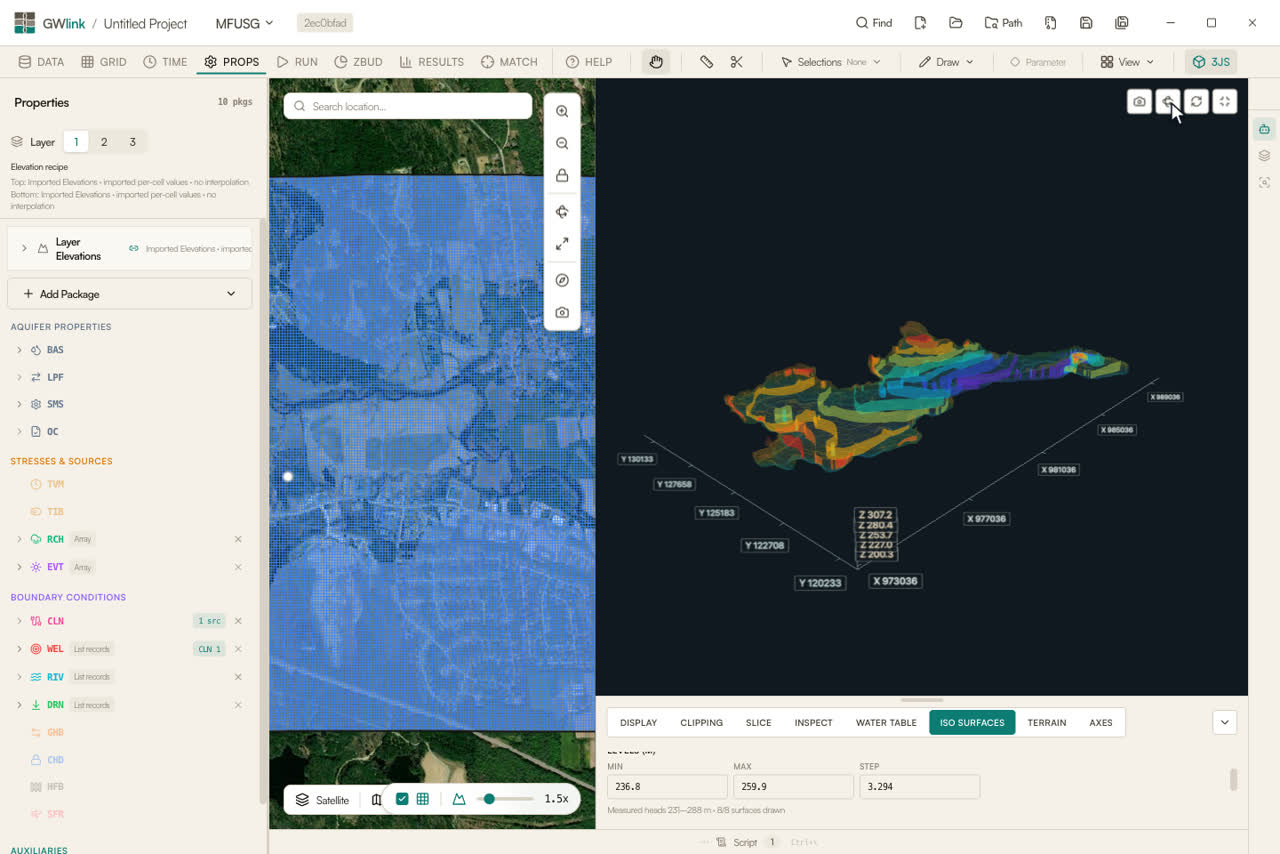This screenshot has width=1280, height=854.
Task: Click the map lock icon
Action: (x=562, y=176)
